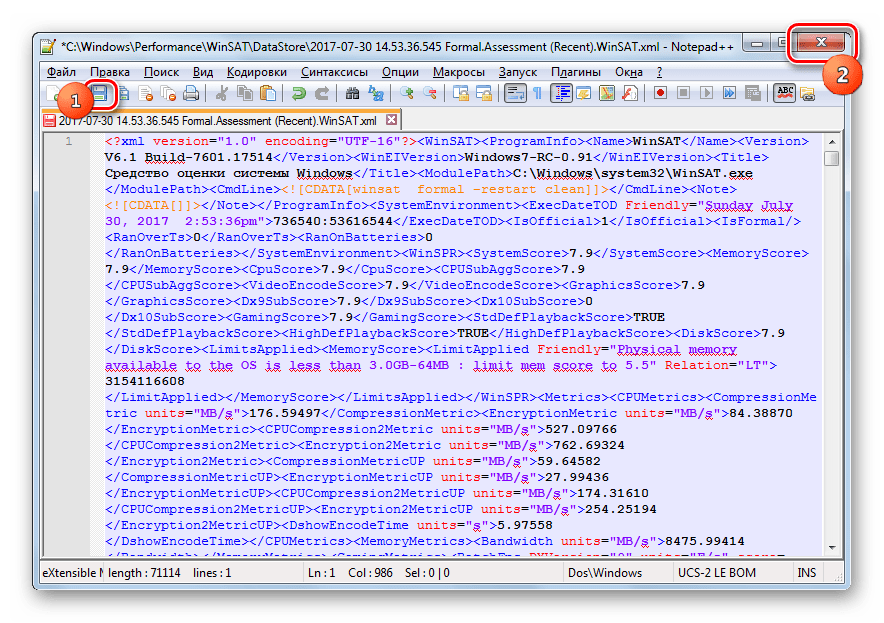This screenshot has width=884, height=623.
Task: Click the Print toolbar icon
Action: [x=191, y=93]
